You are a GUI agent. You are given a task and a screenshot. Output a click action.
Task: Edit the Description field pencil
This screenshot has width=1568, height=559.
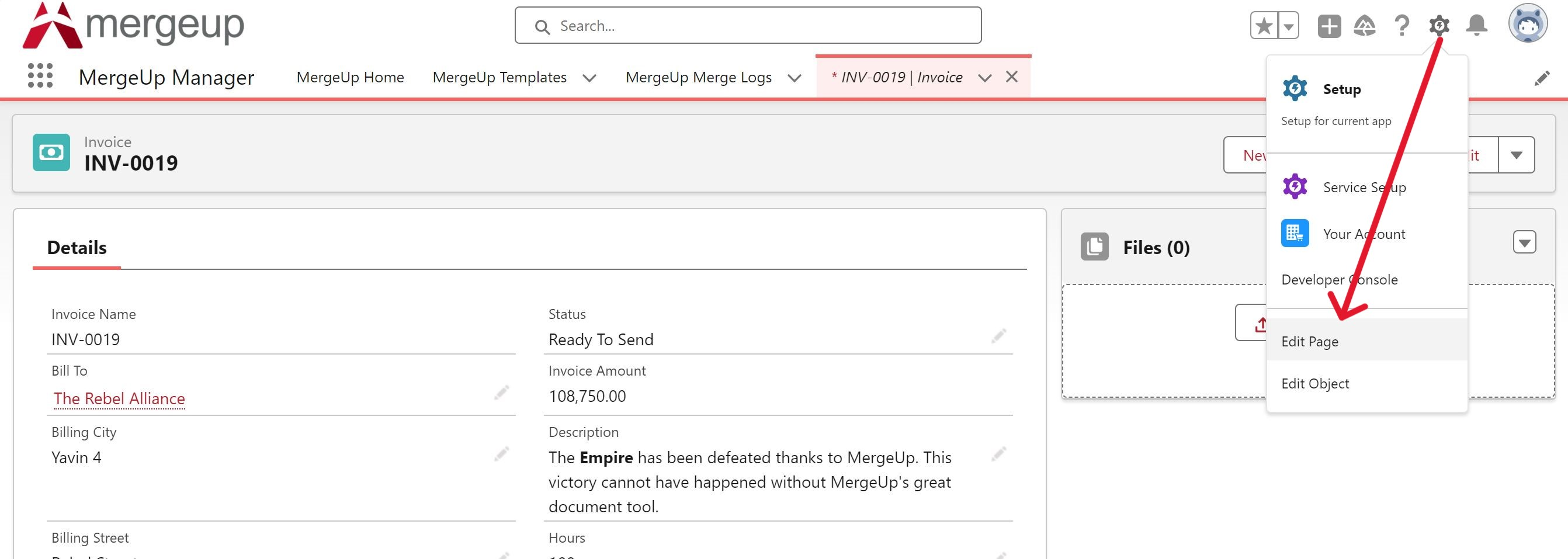(998, 454)
